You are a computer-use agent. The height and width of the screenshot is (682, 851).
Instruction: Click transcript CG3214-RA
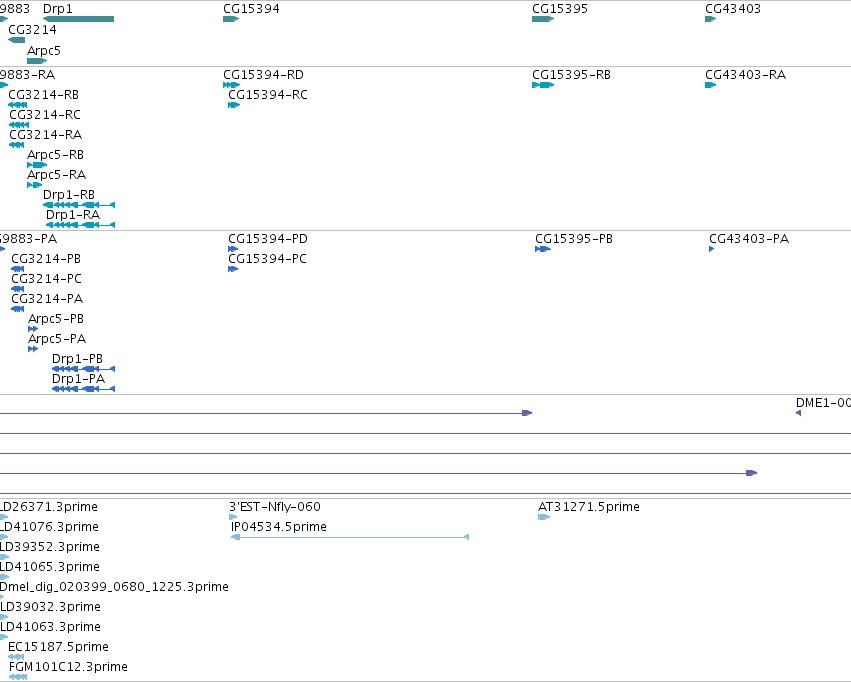coord(46,135)
